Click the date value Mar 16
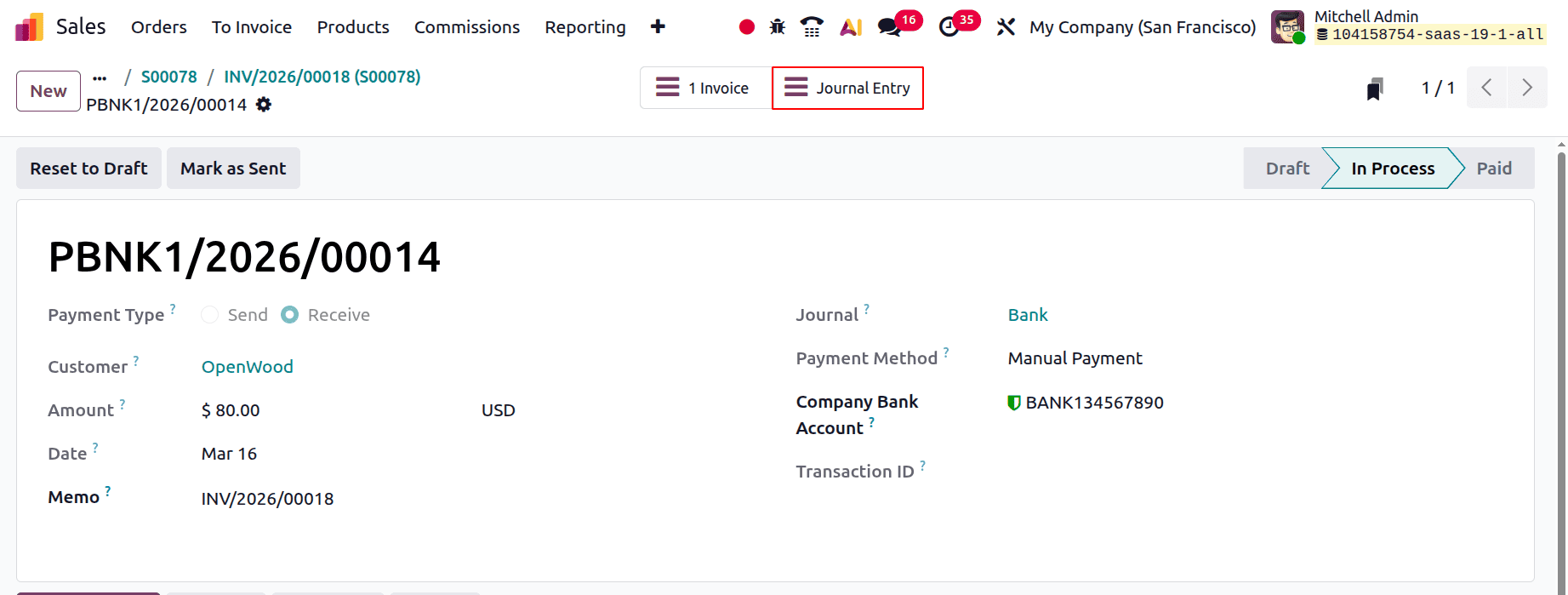 click(x=229, y=454)
